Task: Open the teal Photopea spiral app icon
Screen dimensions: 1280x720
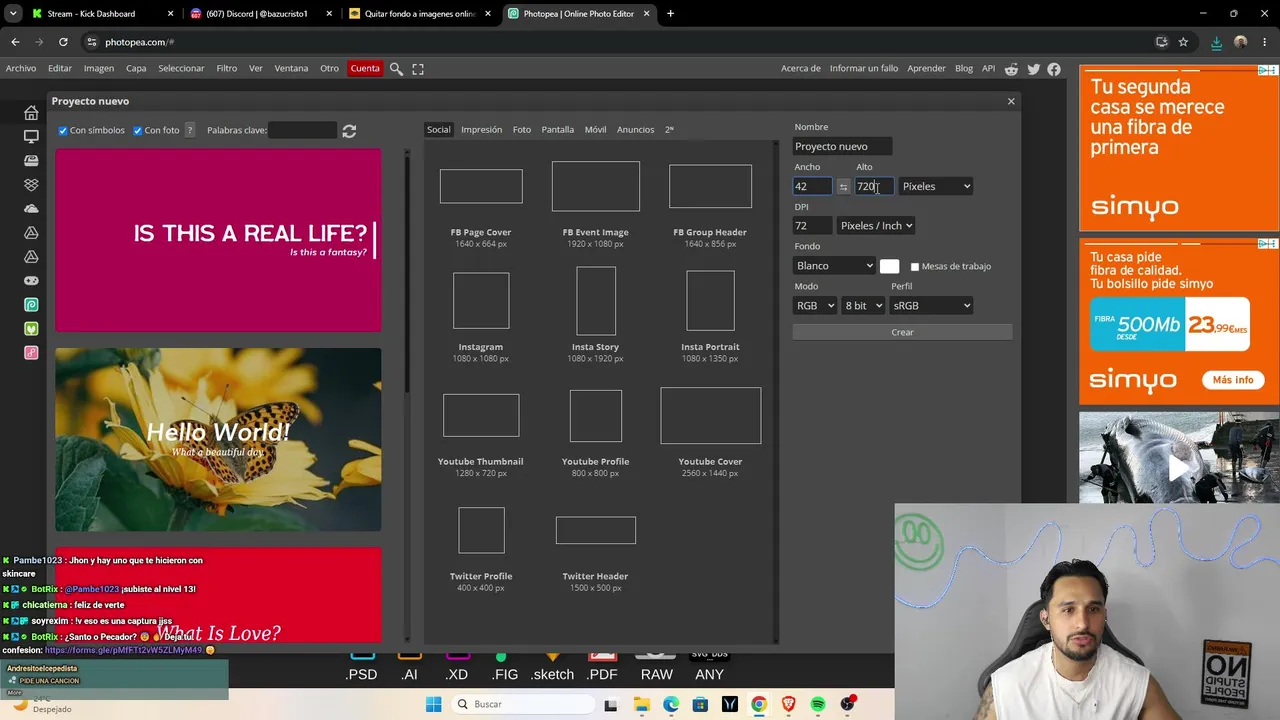Action: pos(31,305)
